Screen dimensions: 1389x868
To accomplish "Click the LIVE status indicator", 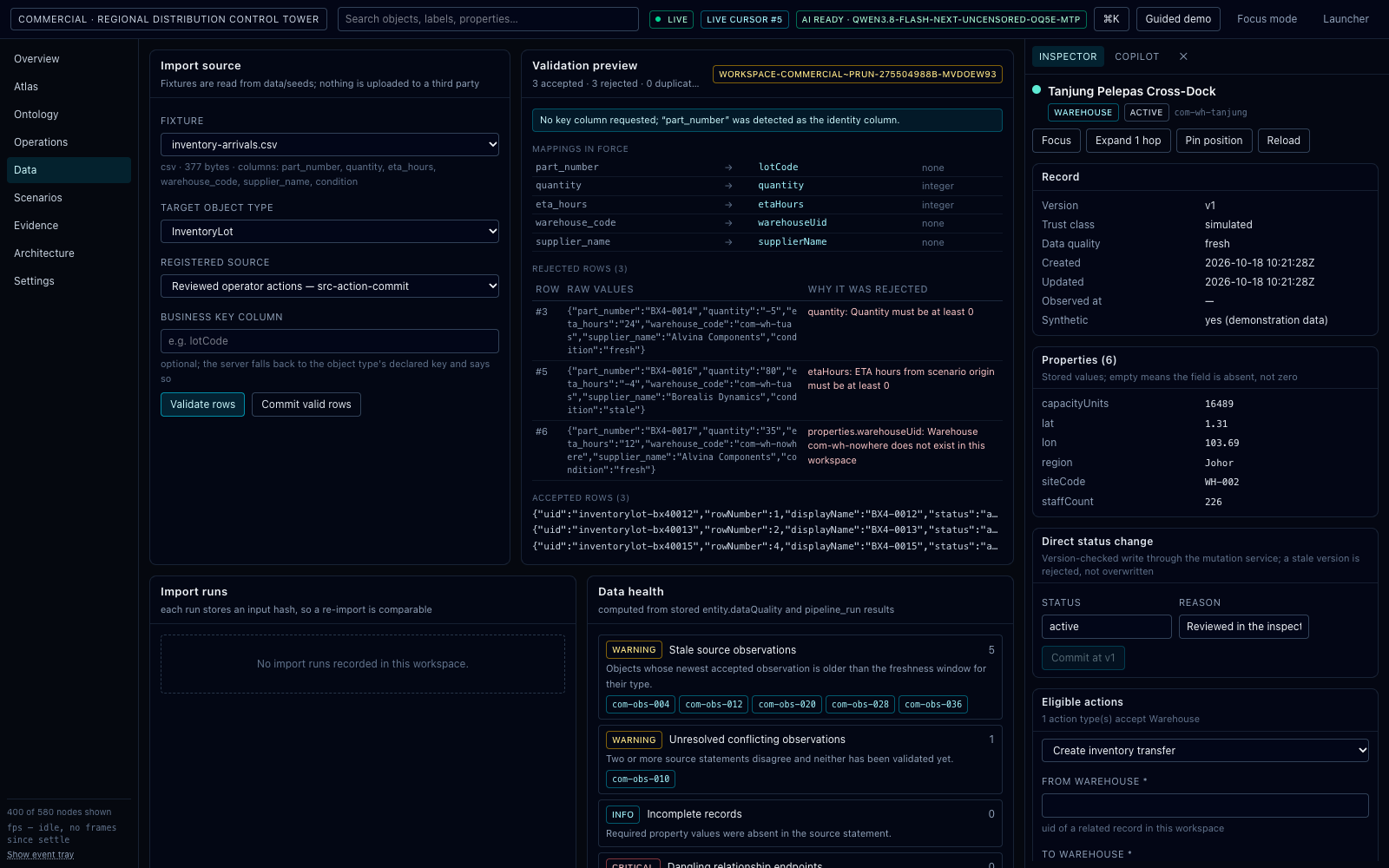I will coord(672,19).
